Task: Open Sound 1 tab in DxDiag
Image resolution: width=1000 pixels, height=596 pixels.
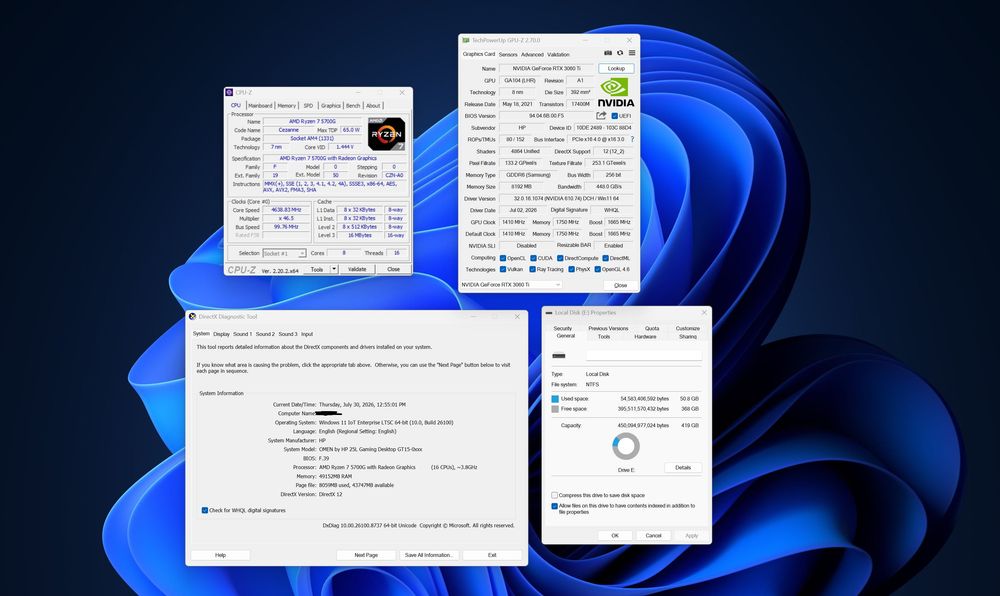Action: 242,334
